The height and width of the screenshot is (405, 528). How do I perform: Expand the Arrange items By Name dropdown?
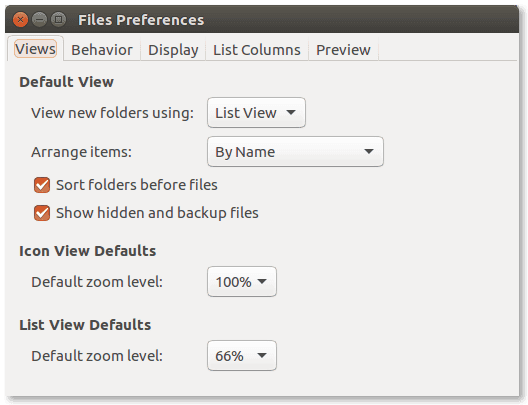295,151
